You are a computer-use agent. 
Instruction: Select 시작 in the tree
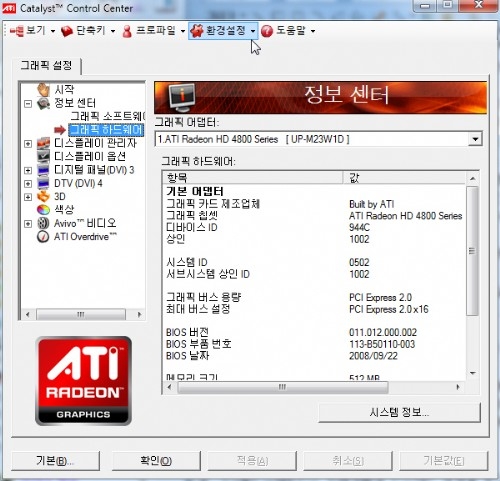pos(64,89)
